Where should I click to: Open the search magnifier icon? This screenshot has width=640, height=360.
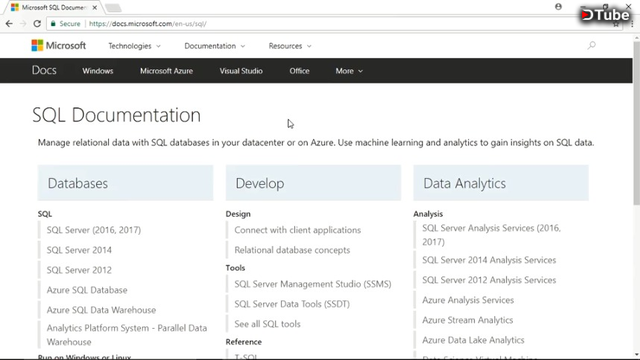[x=591, y=45]
